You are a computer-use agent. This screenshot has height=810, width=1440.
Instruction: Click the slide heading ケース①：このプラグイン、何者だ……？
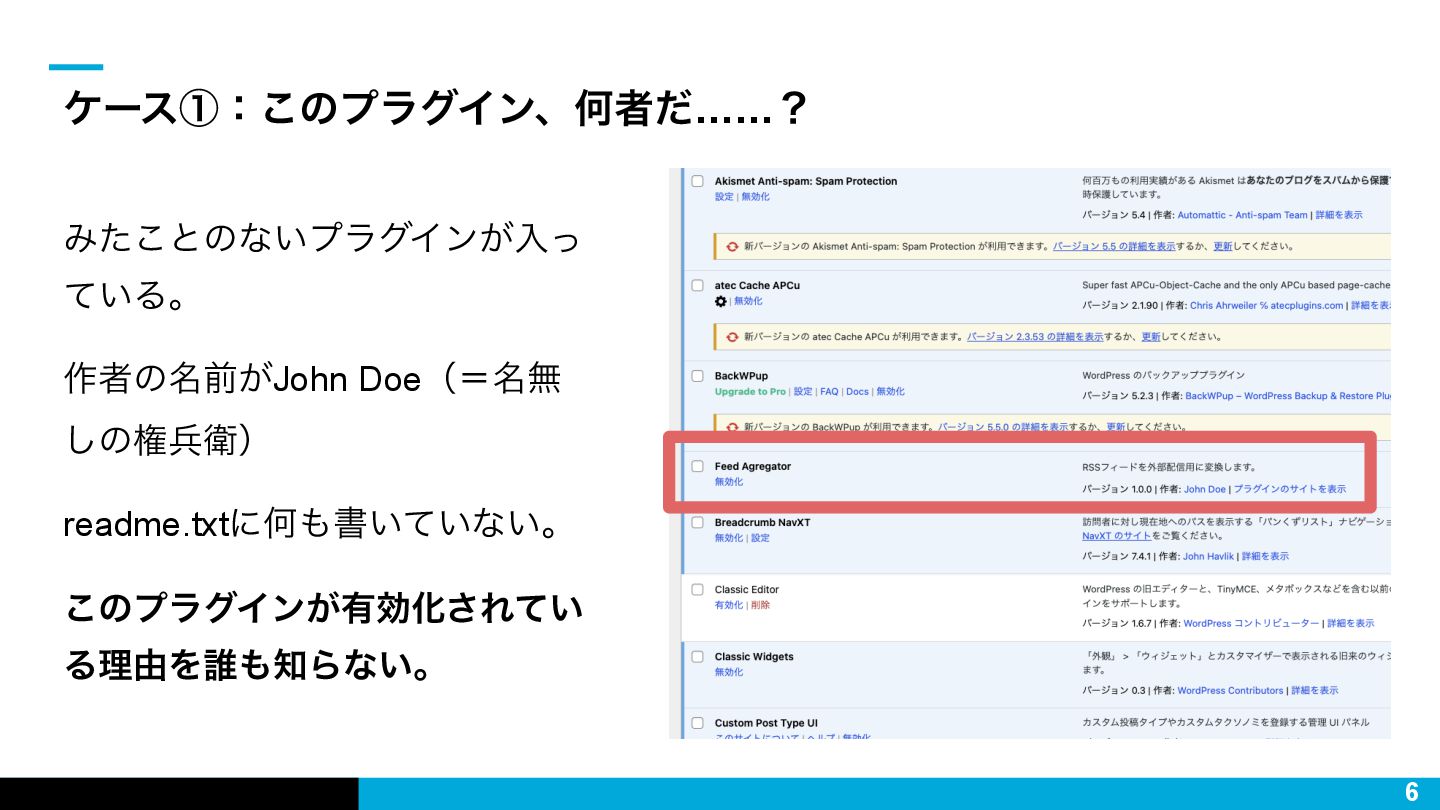pyautogui.click(x=435, y=110)
